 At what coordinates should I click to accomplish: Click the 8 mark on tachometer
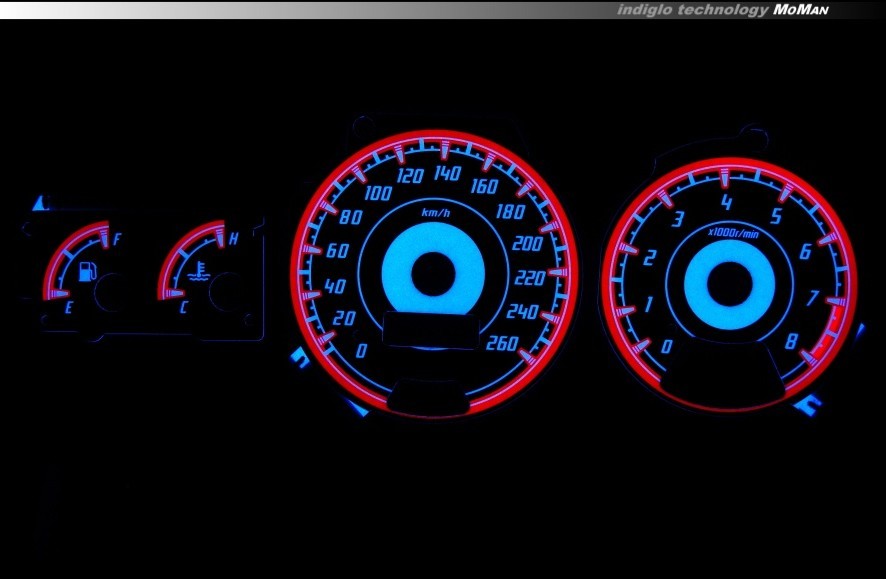790,340
